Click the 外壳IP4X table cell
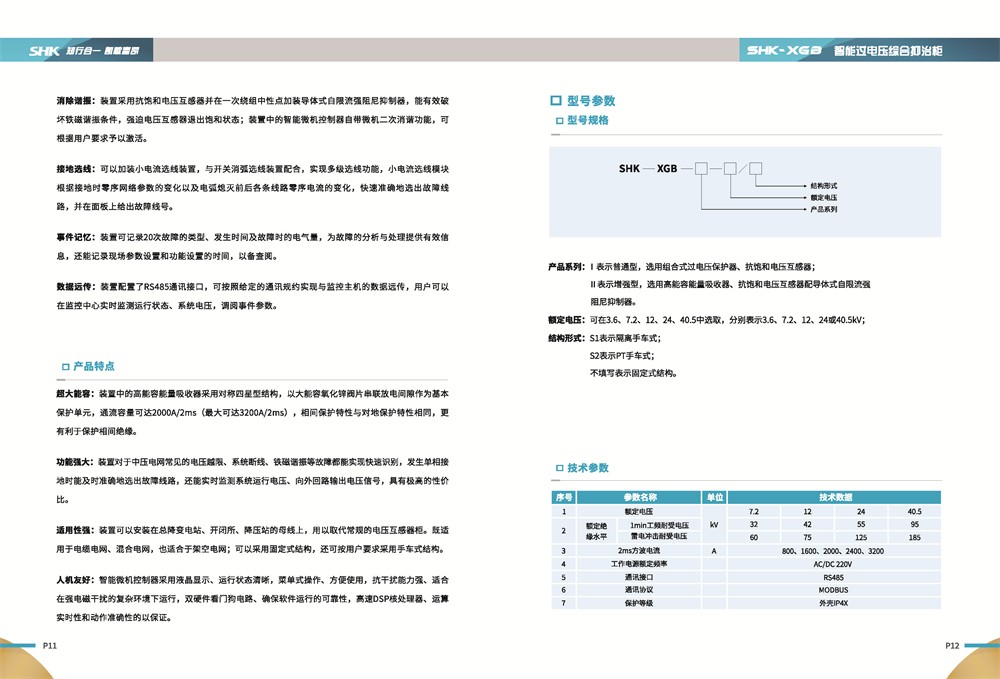Screen dimensions: 1000x679 (x=834, y=603)
